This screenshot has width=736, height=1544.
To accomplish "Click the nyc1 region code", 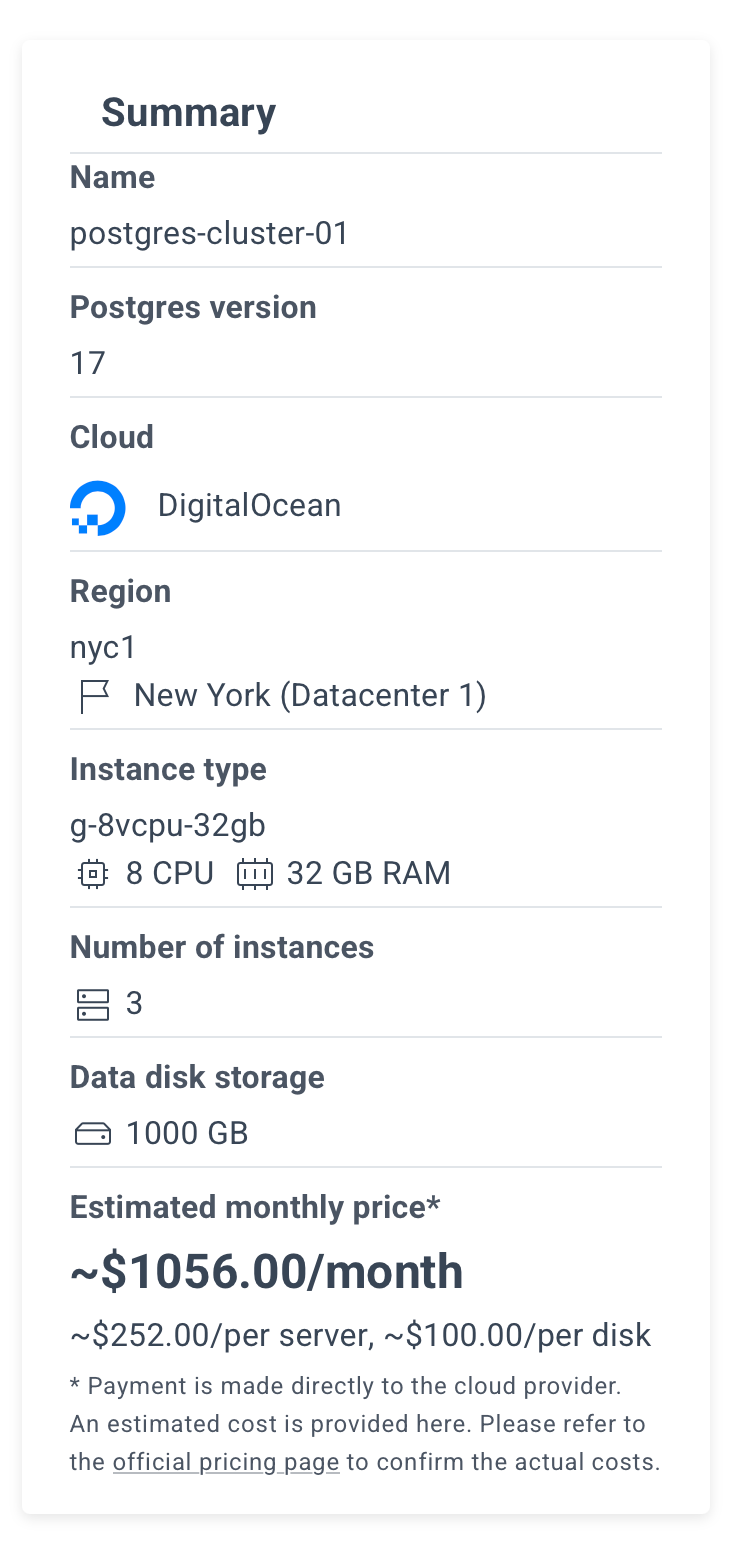I will (x=103, y=649).
